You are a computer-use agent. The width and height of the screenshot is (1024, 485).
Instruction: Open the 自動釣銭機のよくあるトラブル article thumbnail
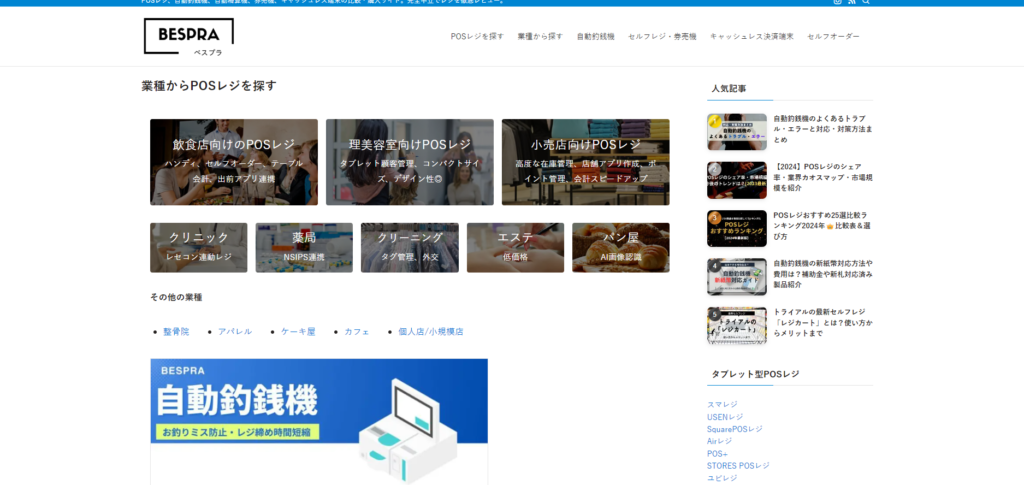coord(737,132)
